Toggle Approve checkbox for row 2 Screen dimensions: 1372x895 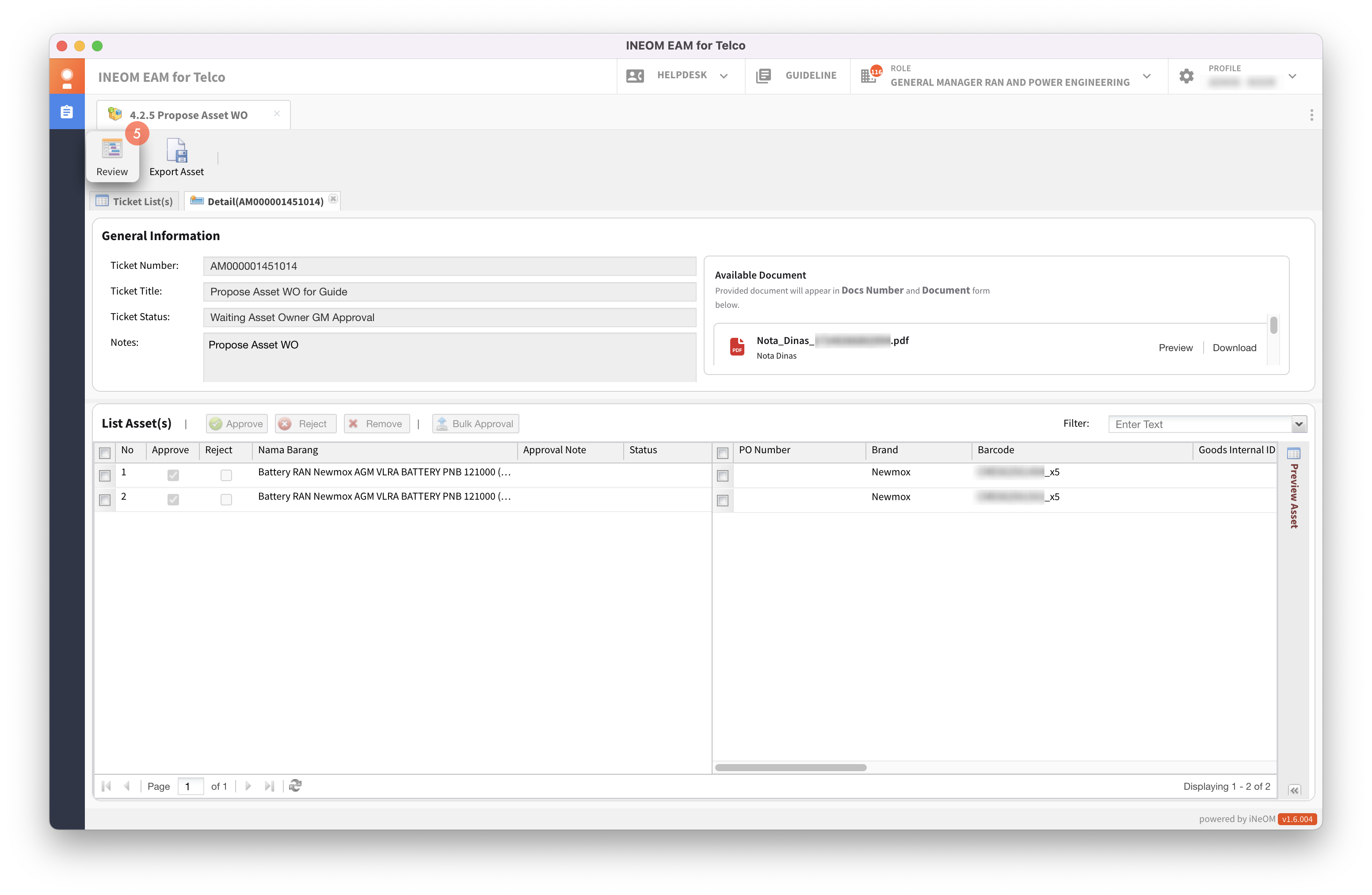pos(173,499)
